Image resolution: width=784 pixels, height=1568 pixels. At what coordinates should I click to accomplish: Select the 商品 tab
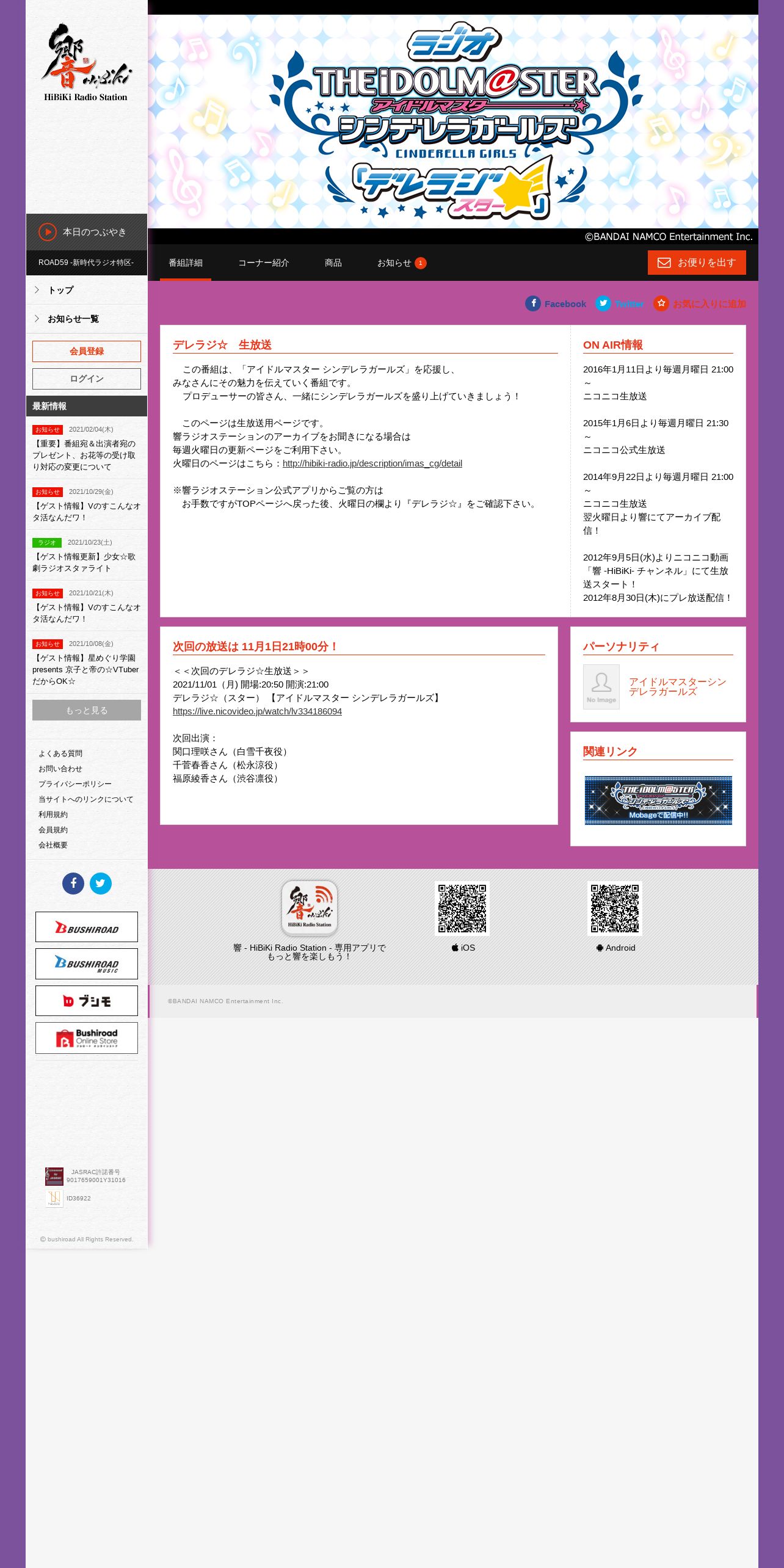tap(333, 263)
